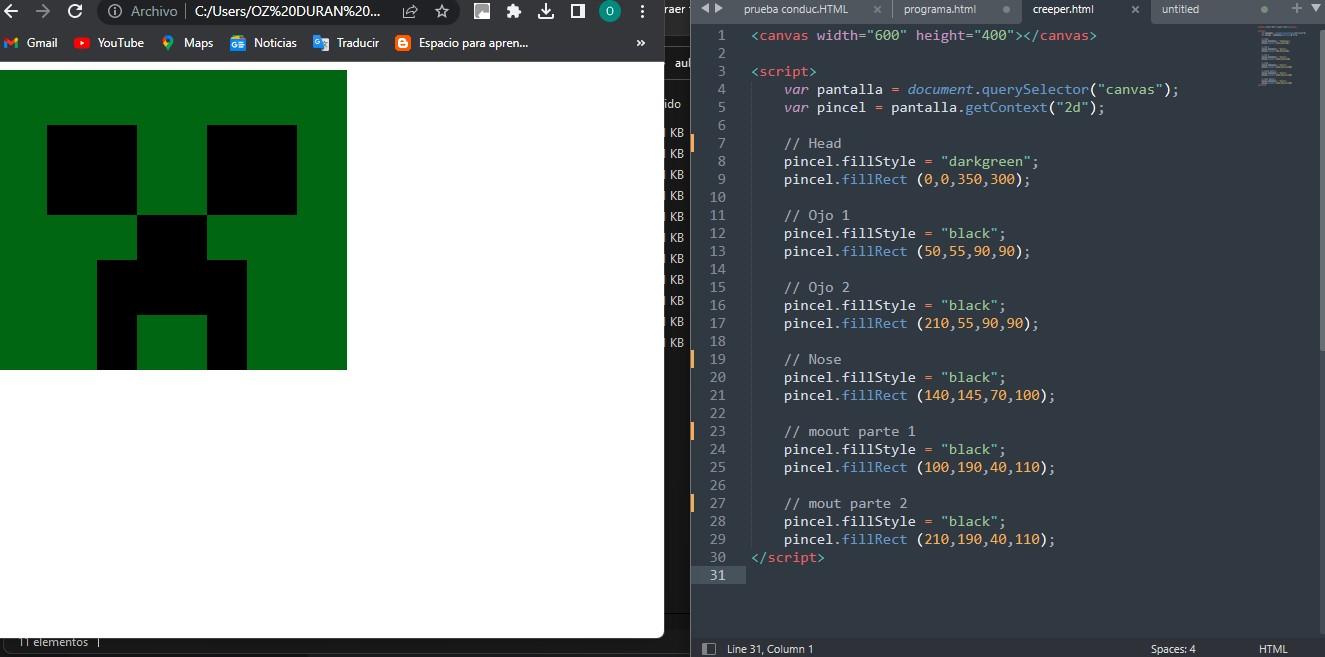Click the forward navigation arrow in Chrome
The width and height of the screenshot is (1325, 657).
point(43,11)
